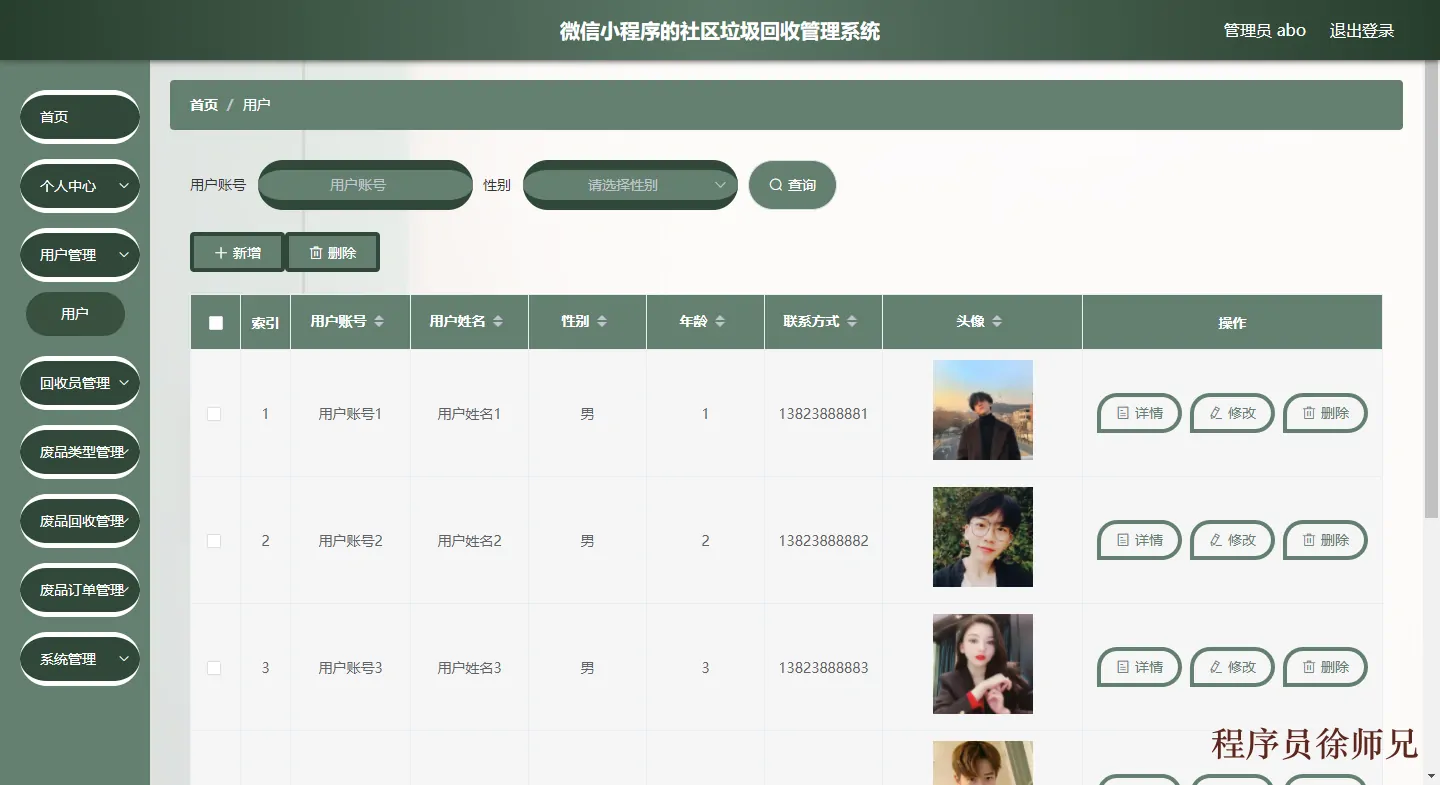Viewport: 1440px width, 785px height.
Task: Click the page vertical scrollbar
Action: click(1432, 290)
